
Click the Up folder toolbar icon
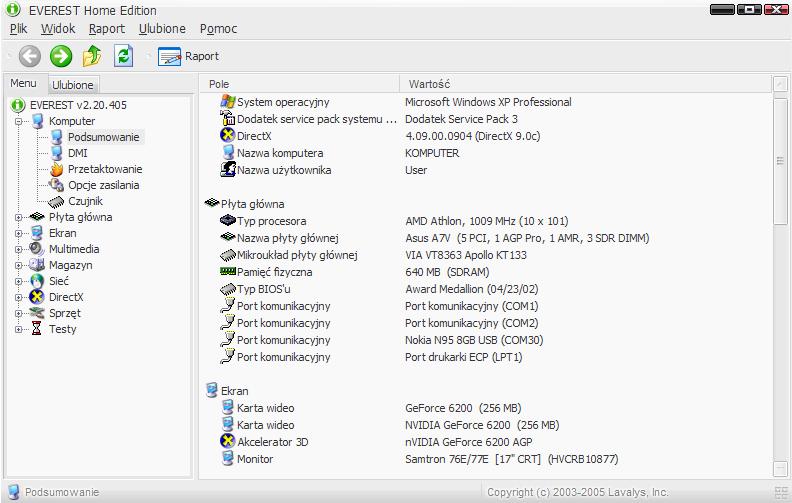92,56
